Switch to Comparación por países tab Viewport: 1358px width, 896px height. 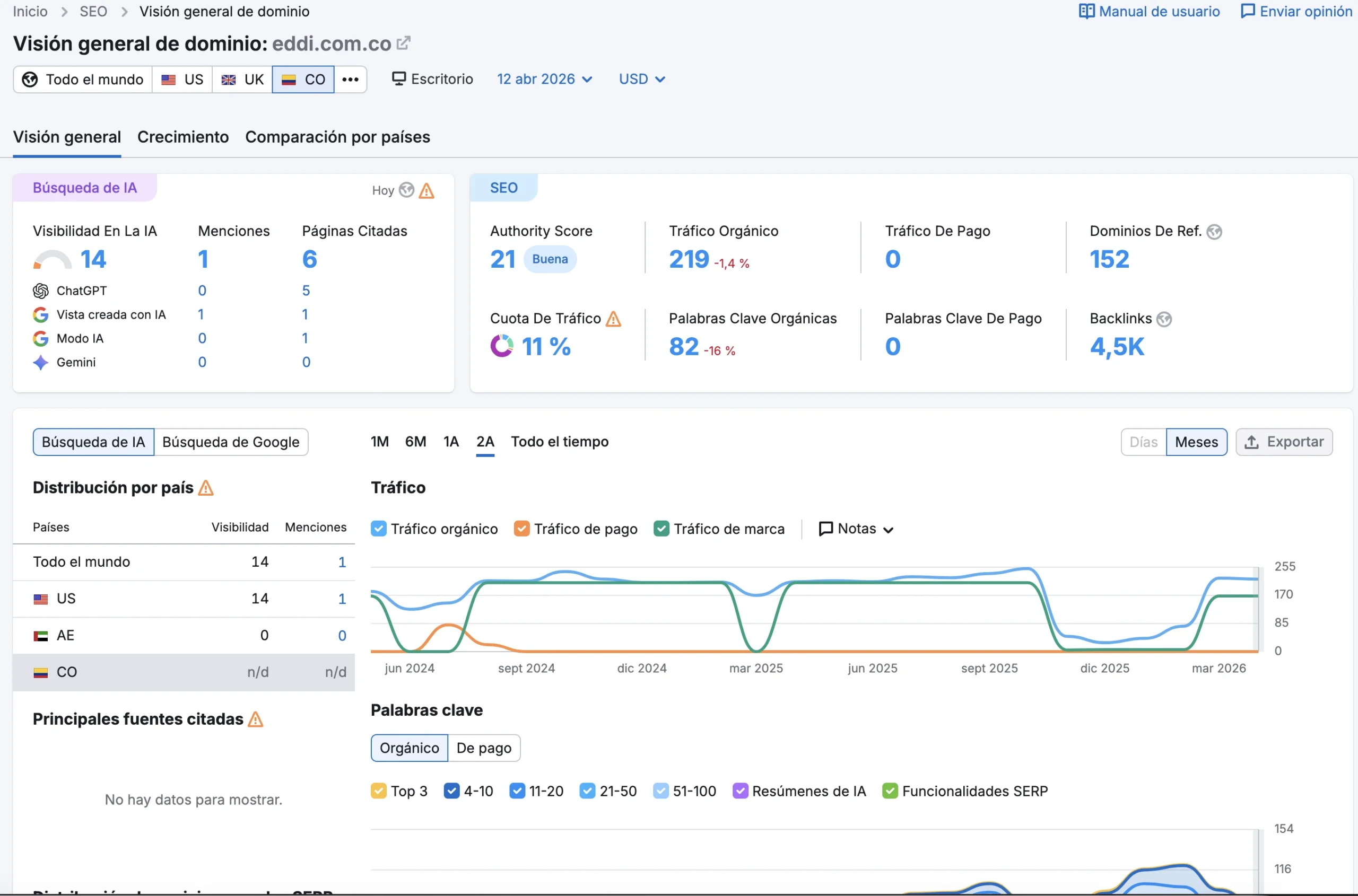pyautogui.click(x=337, y=137)
